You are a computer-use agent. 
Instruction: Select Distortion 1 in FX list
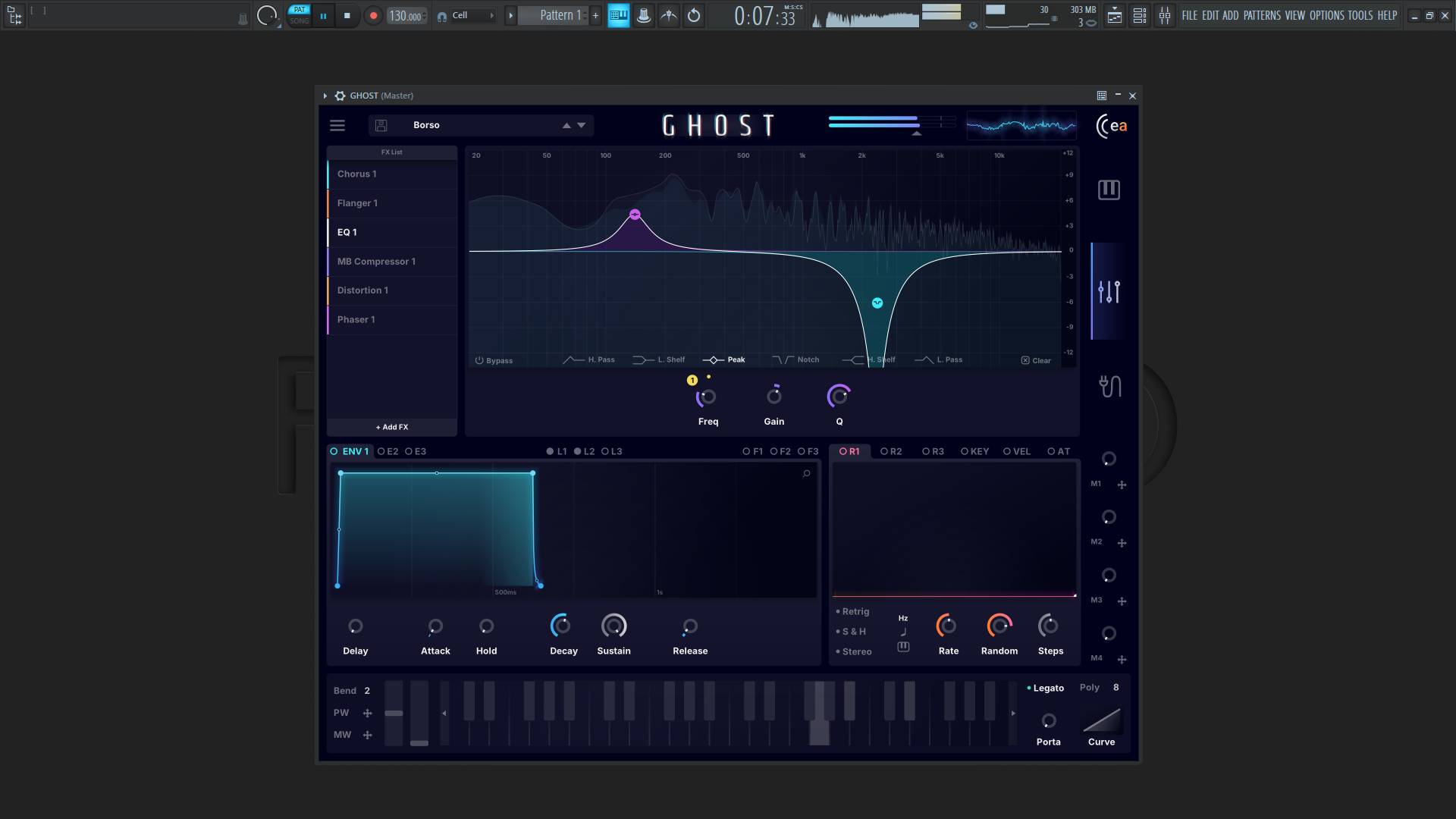coord(362,291)
